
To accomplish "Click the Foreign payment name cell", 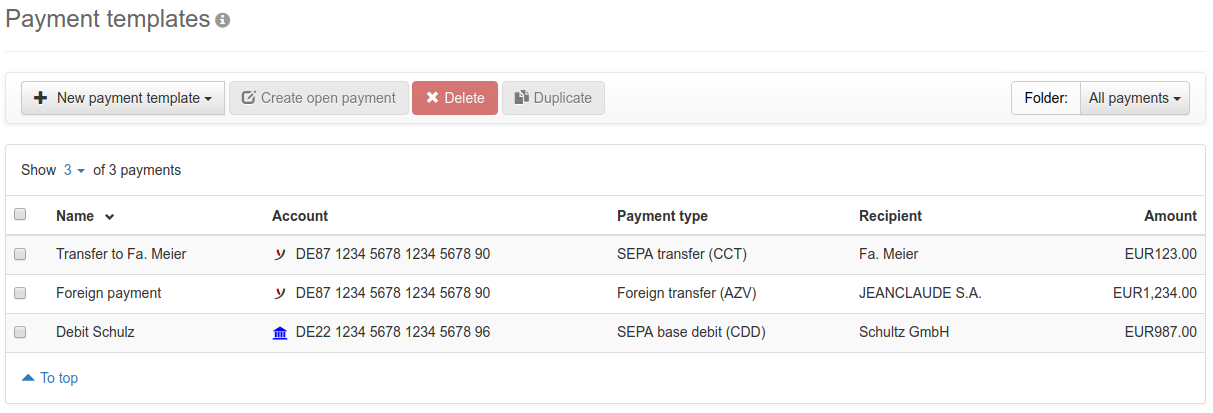I will pyautogui.click(x=108, y=293).
